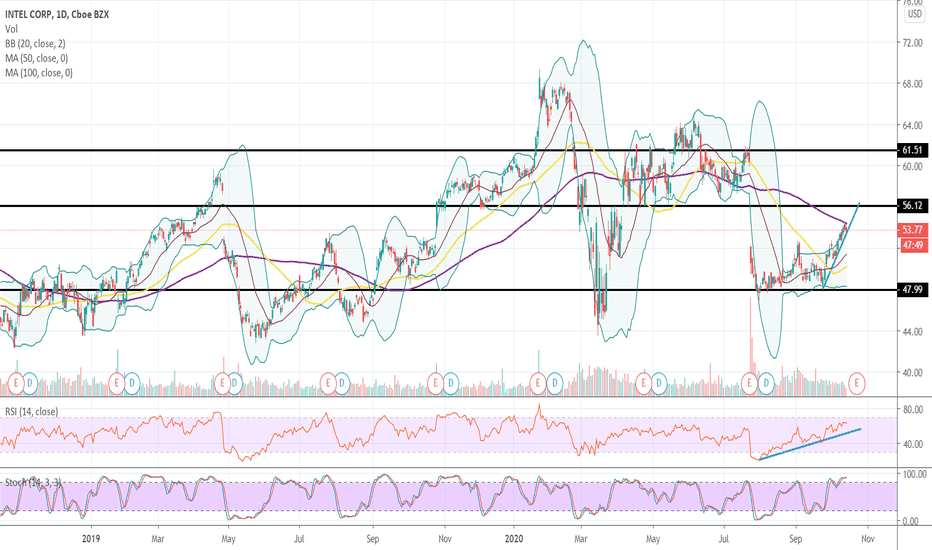This screenshot has width=932, height=550.
Task: Open the earnings marker just before May 2019
Action: (222, 384)
